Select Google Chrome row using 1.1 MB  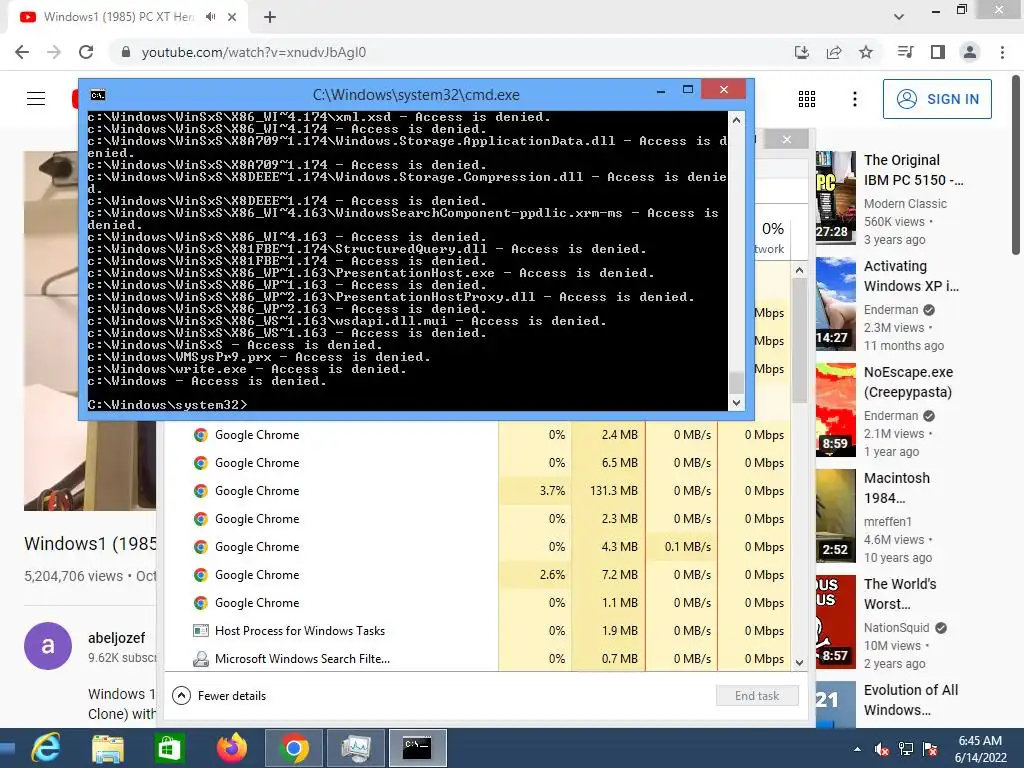[x=477, y=603]
